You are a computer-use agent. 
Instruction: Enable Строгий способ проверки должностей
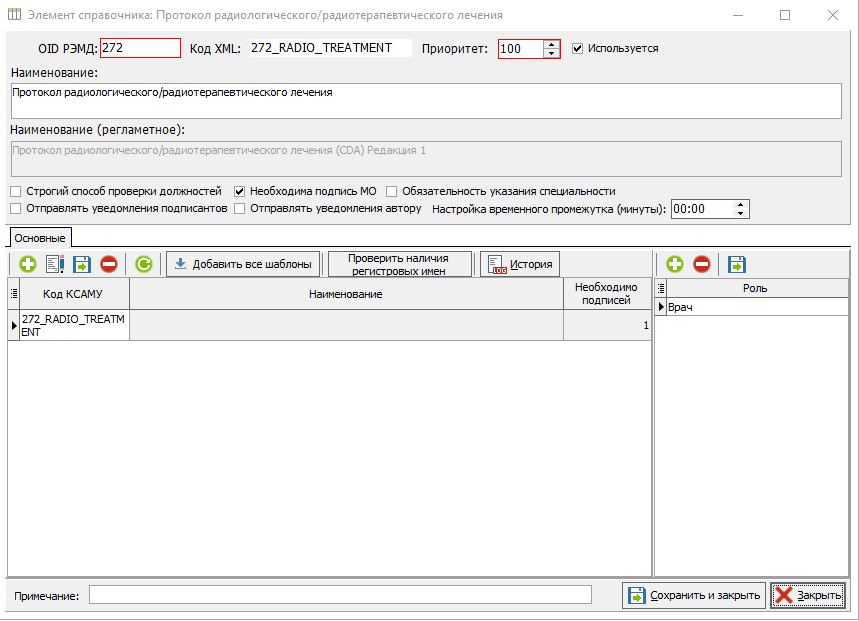16,192
